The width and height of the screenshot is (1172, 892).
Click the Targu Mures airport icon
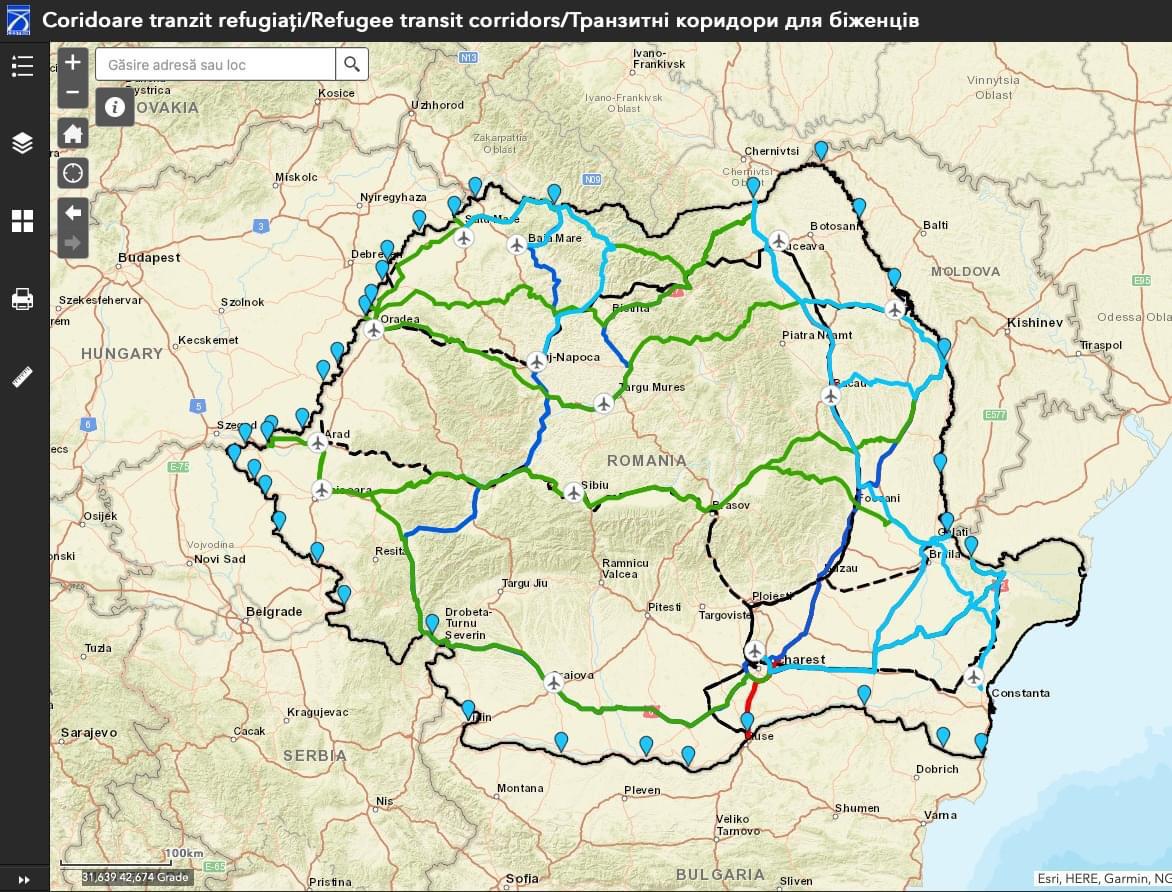click(603, 403)
